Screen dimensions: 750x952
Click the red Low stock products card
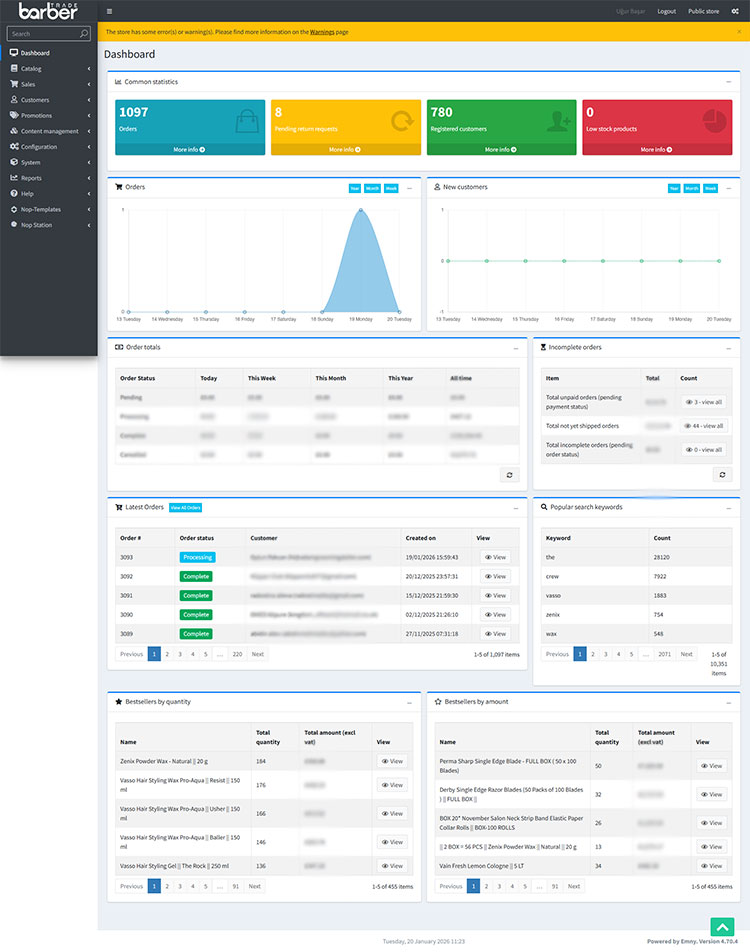657,127
